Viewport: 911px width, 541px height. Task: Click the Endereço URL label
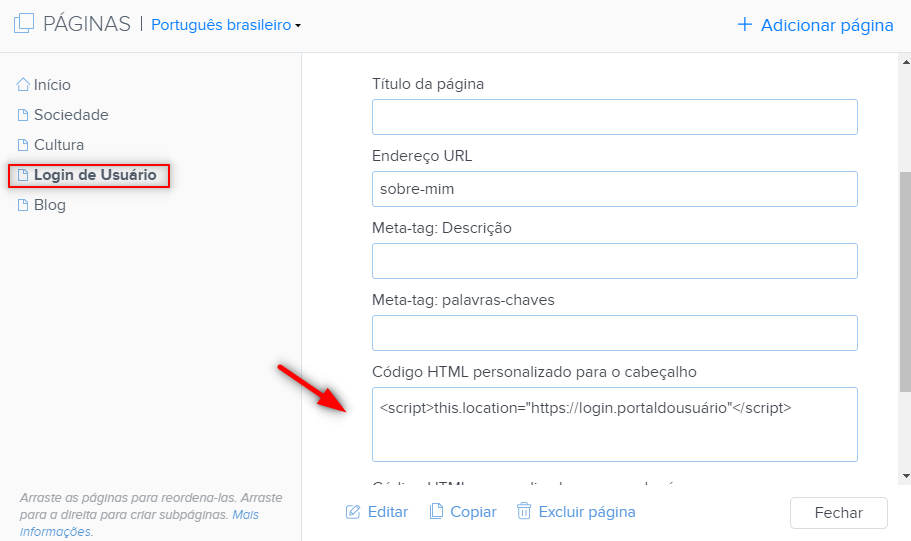tap(422, 156)
